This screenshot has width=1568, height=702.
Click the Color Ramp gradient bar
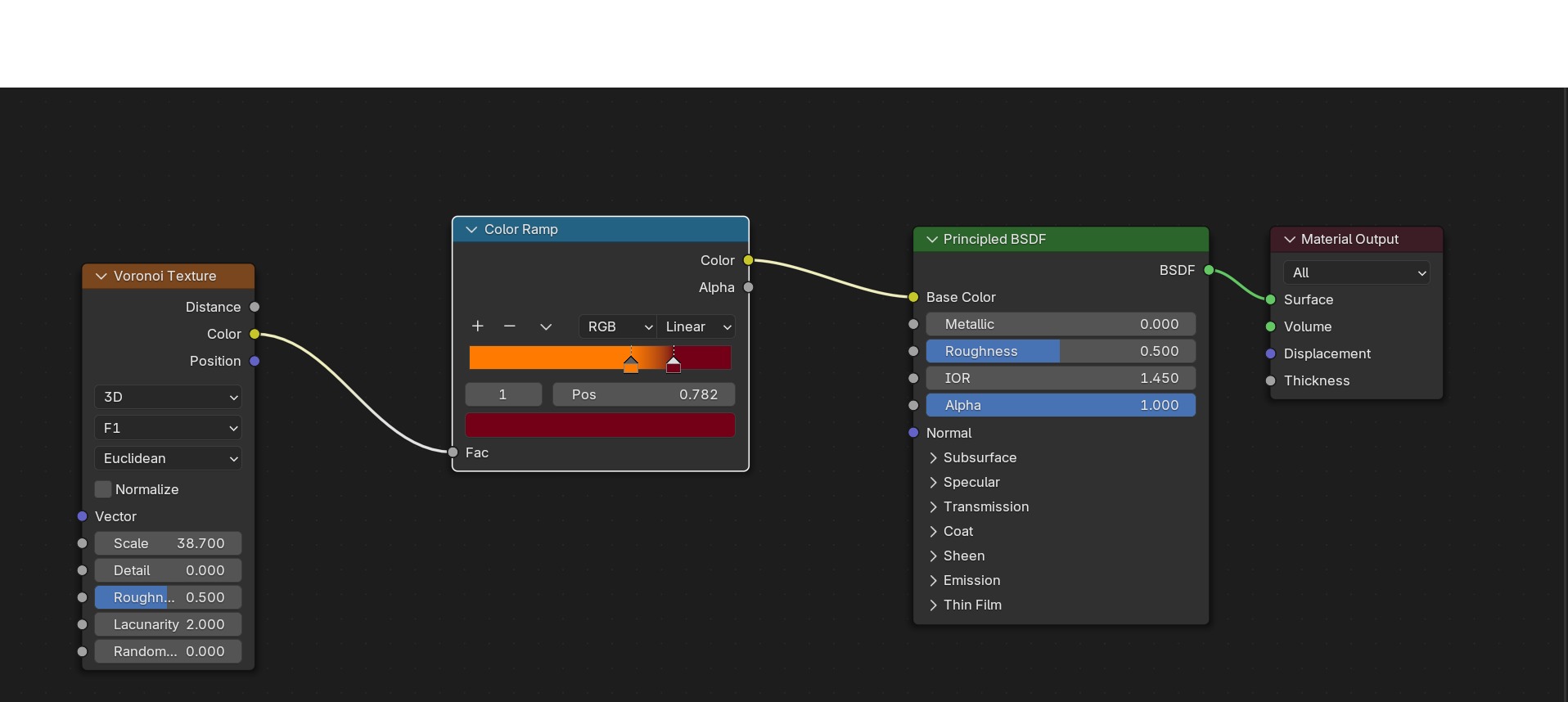(x=600, y=358)
